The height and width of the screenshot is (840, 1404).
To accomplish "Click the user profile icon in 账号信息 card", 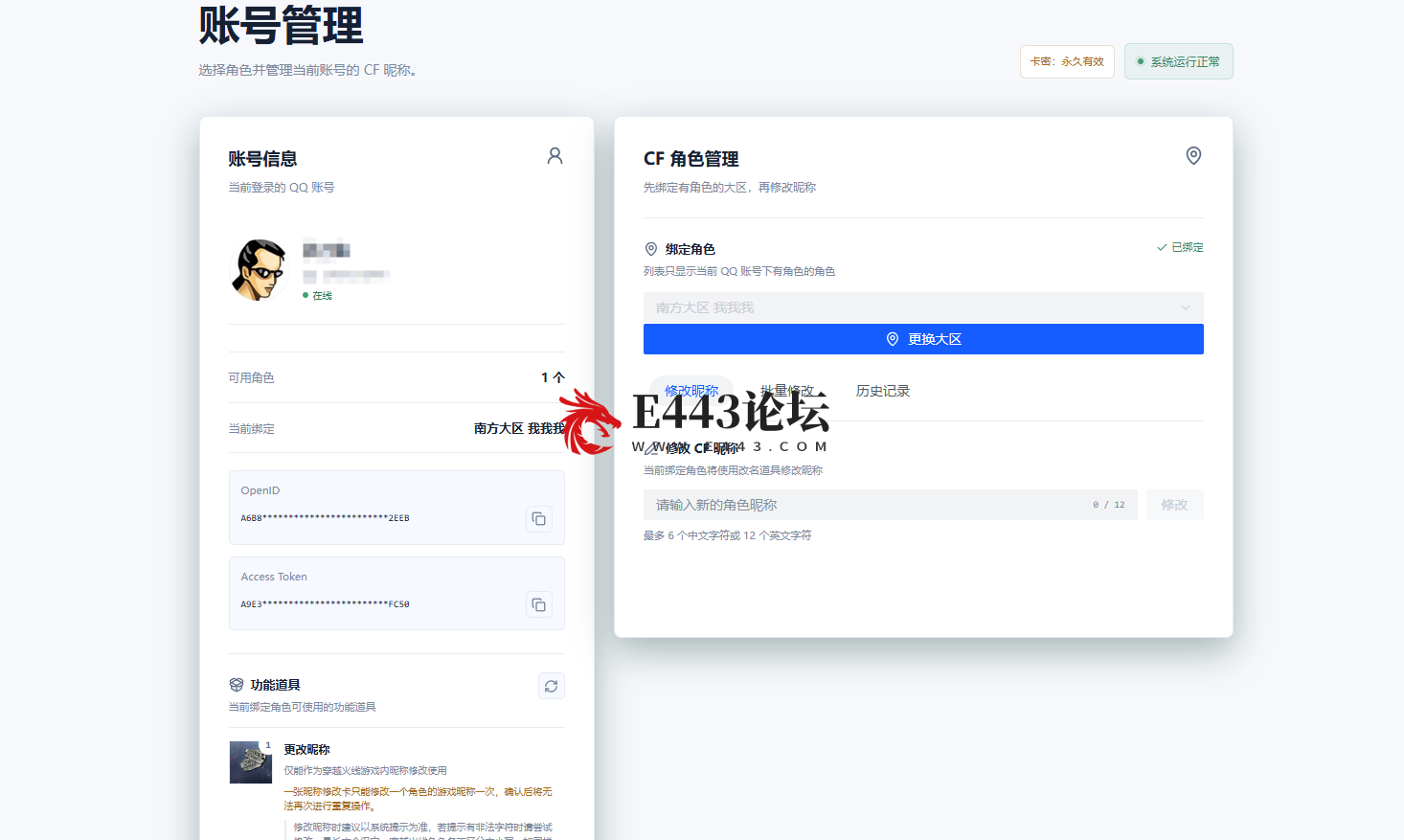I will [x=555, y=156].
